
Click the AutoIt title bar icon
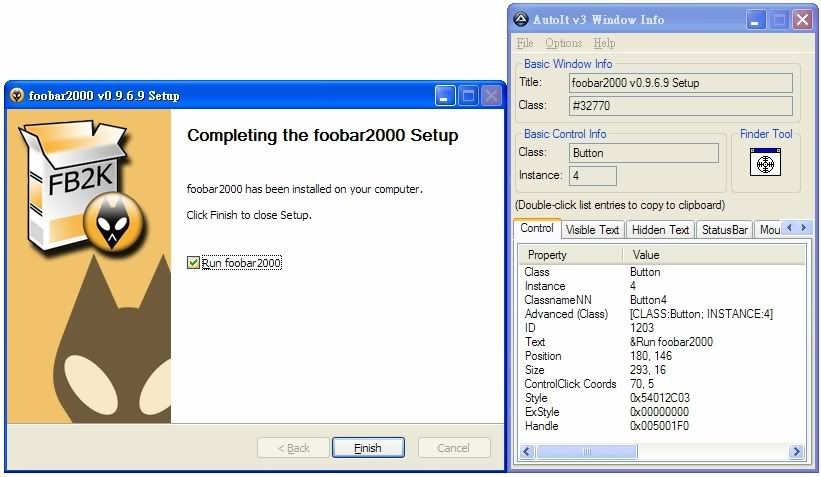[521, 19]
